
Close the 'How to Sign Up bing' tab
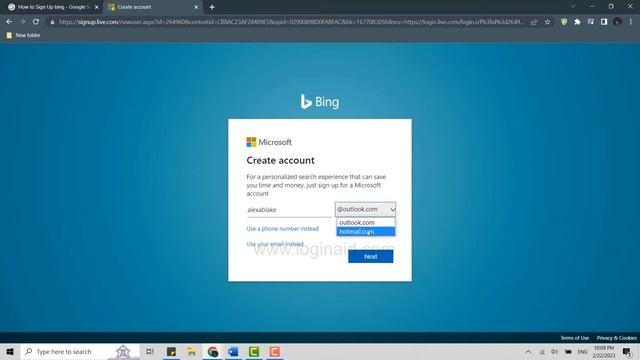(97, 7)
